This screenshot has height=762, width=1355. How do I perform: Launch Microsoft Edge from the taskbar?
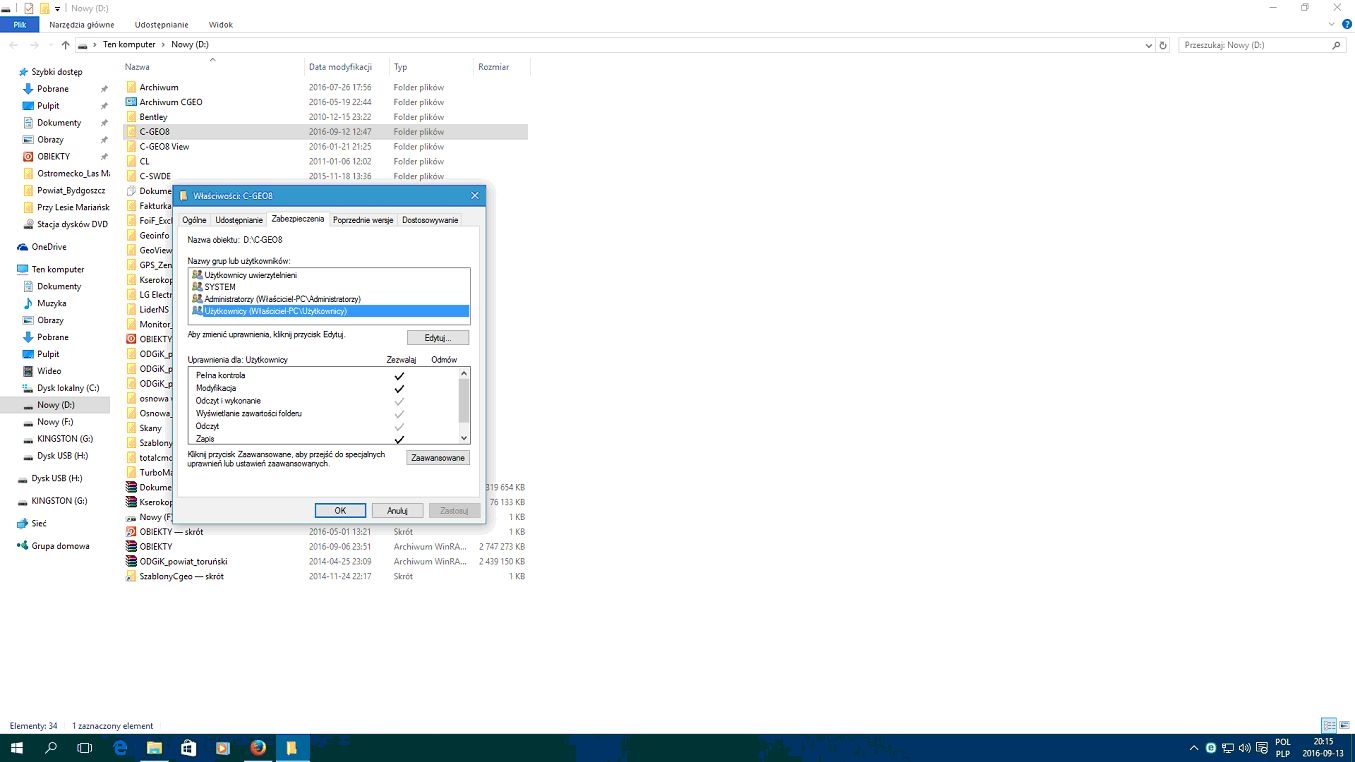tap(120, 748)
